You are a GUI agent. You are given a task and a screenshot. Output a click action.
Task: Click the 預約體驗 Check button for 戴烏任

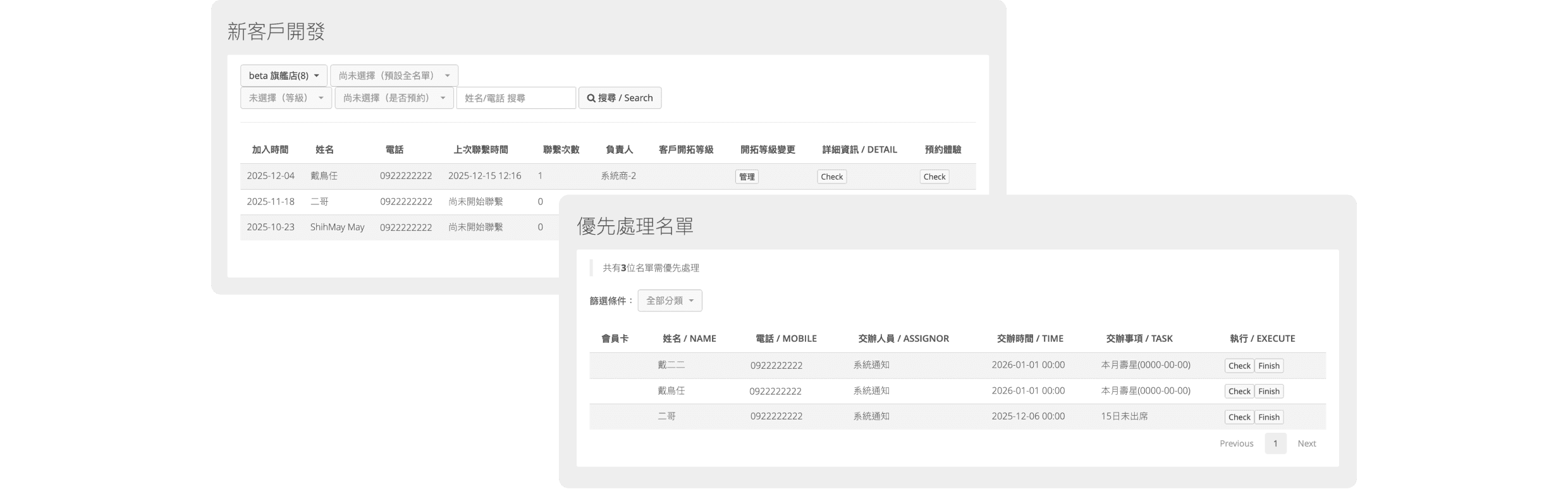pyautogui.click(x=934, y=177)
